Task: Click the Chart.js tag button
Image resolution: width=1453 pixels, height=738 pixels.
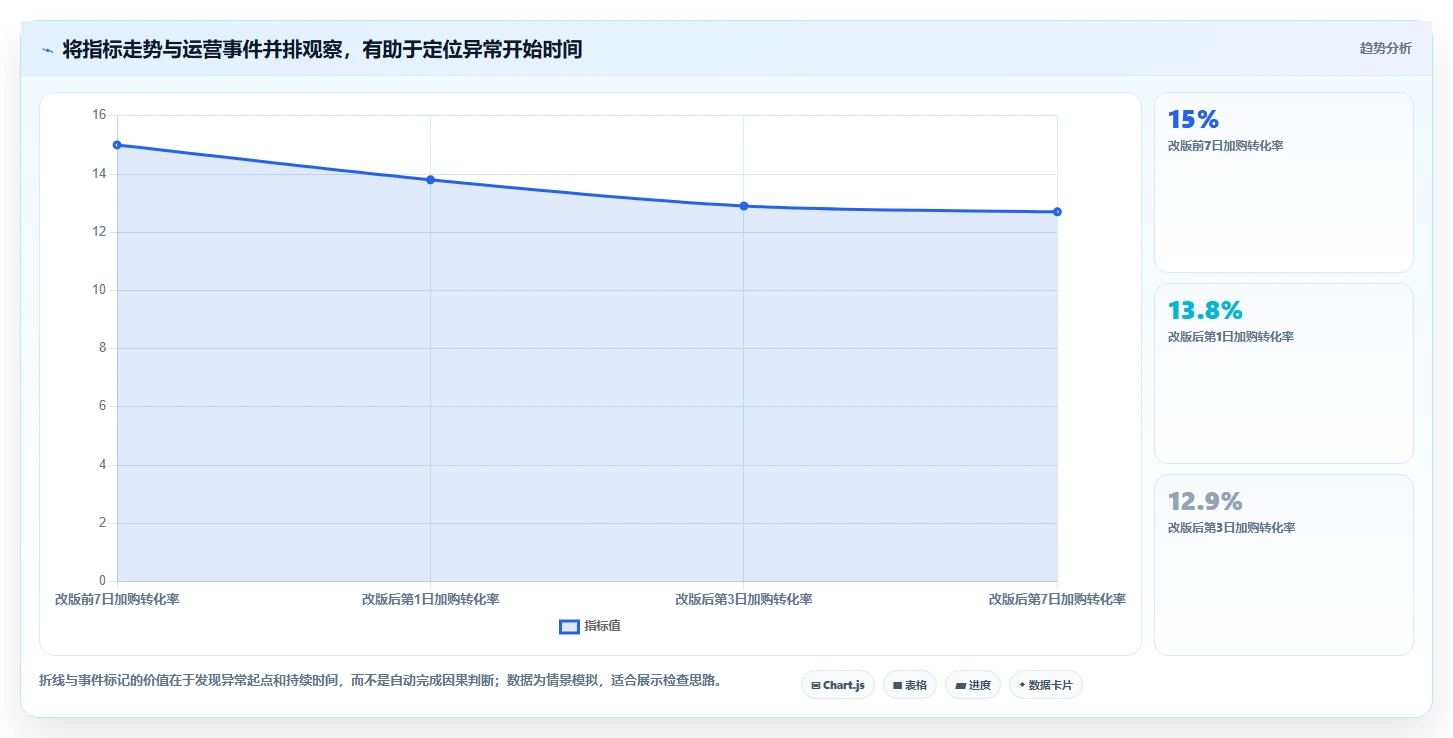Action: (x=838, y=685)
